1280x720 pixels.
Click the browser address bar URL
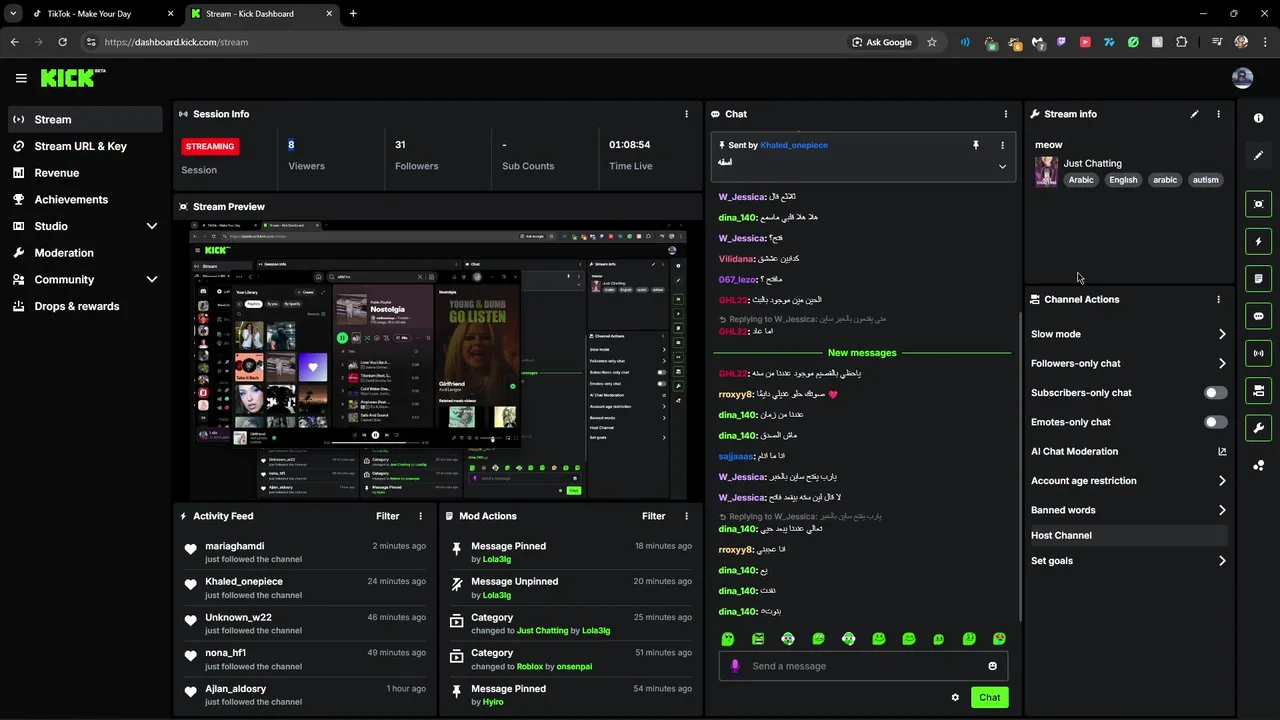[x=176, y=42]
